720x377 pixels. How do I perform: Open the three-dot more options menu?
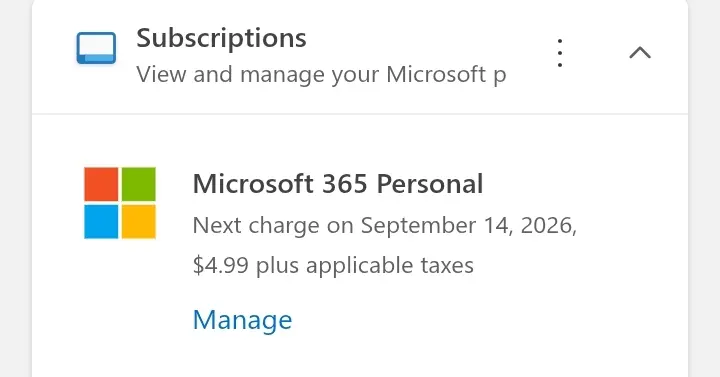[559, 53]
